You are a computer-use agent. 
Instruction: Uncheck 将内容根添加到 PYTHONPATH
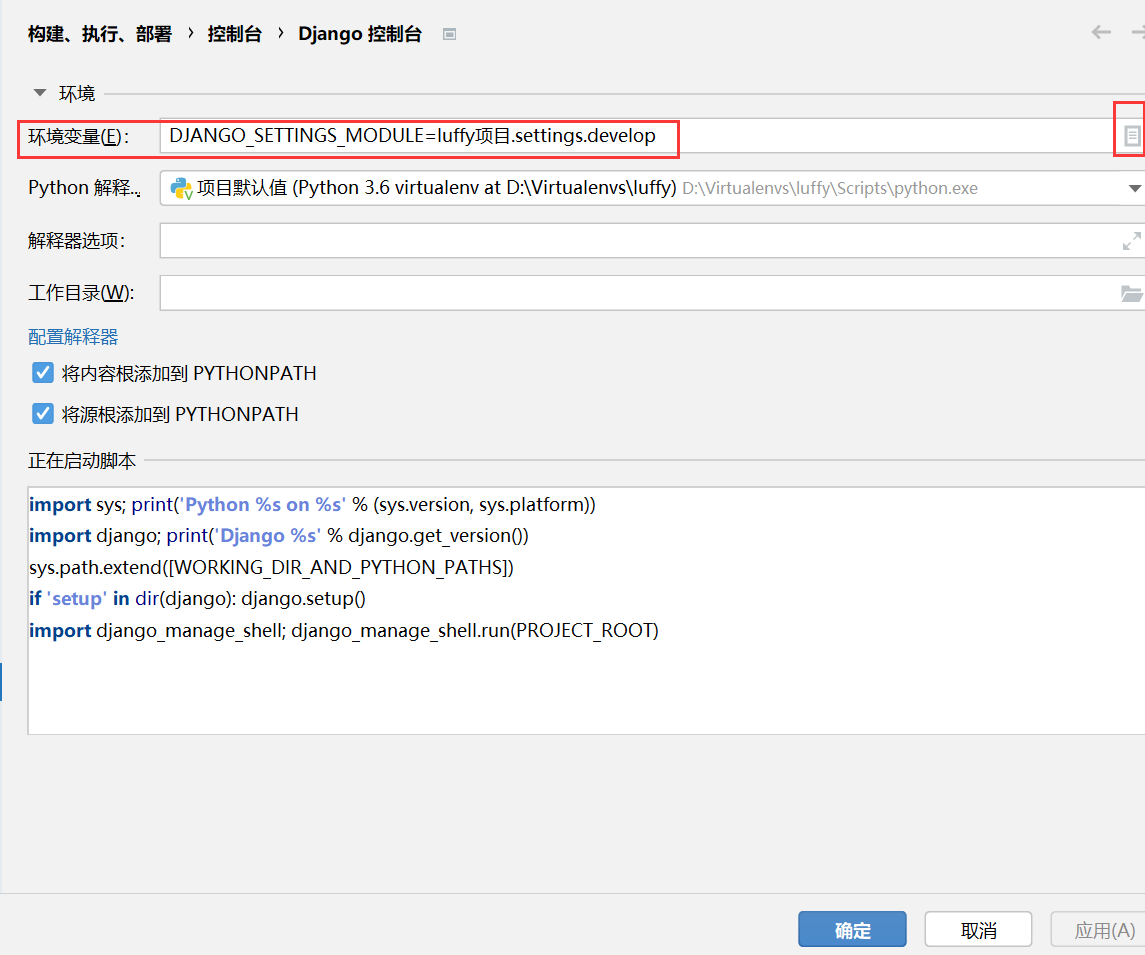click(41, 372)
